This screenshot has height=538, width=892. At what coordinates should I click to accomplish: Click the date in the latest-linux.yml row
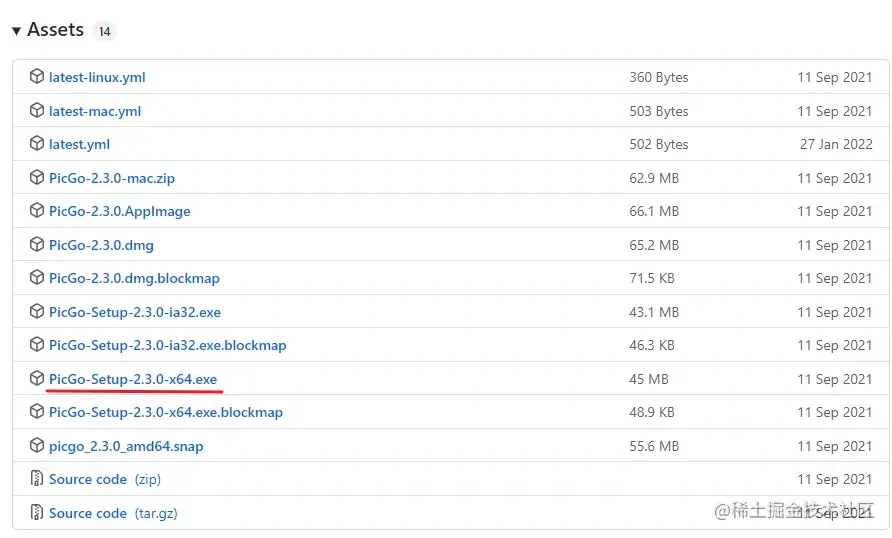coord(835,77)
